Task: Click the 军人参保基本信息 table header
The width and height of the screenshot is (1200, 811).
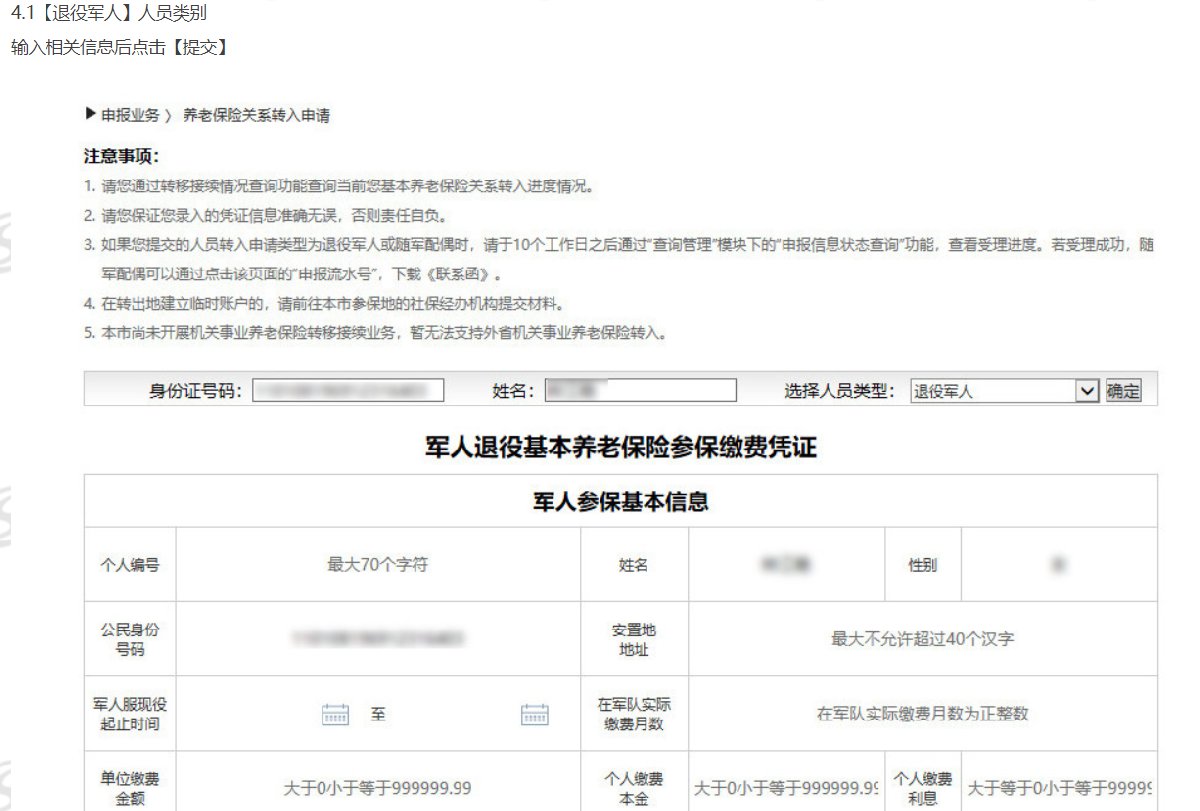Action: click(621, 502)
